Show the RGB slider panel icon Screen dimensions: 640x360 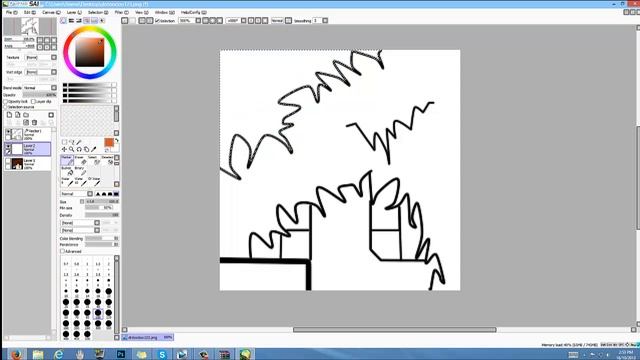click(71, 20)
